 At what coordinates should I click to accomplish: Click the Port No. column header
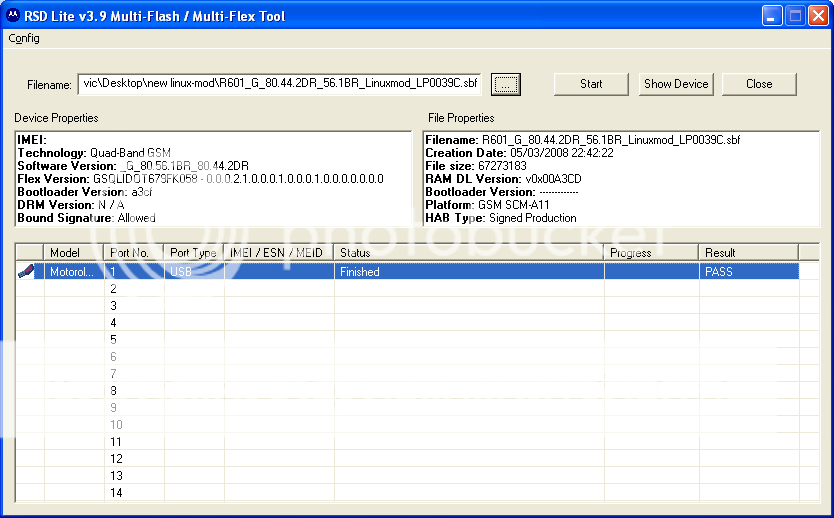tap(134, 253)
